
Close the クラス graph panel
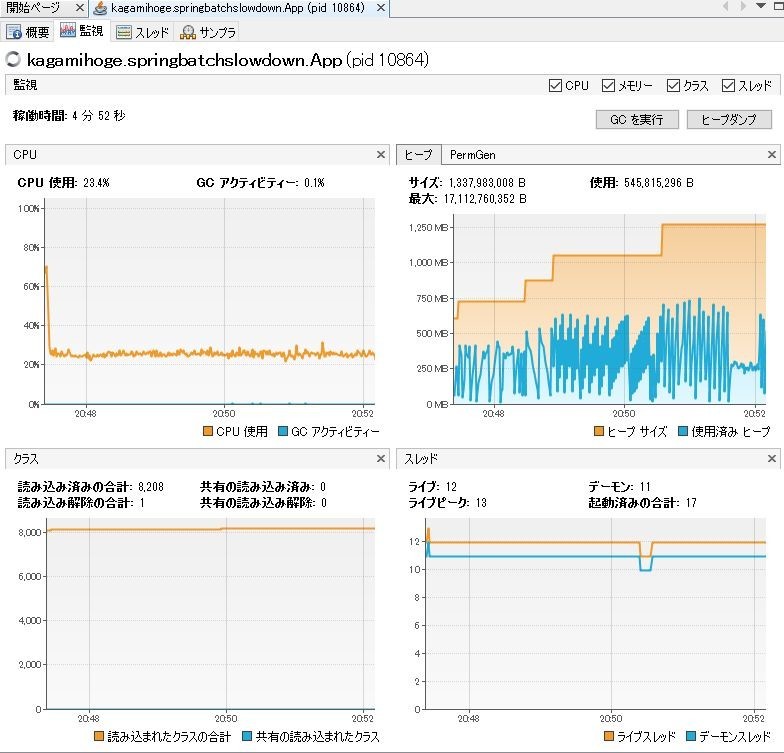(380, 458)
